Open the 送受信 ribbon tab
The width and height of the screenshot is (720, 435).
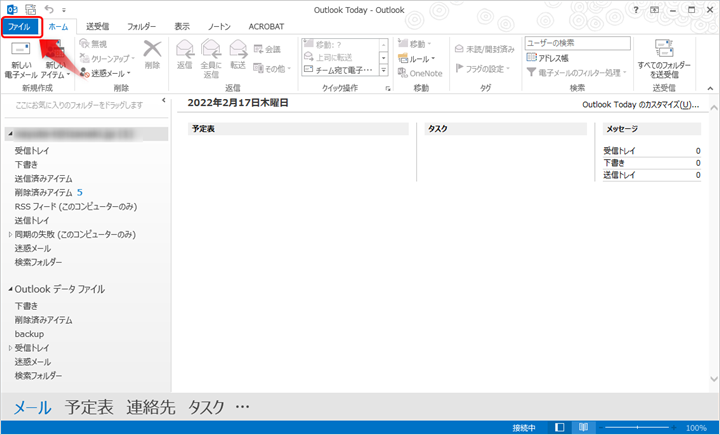coord(98,27)
